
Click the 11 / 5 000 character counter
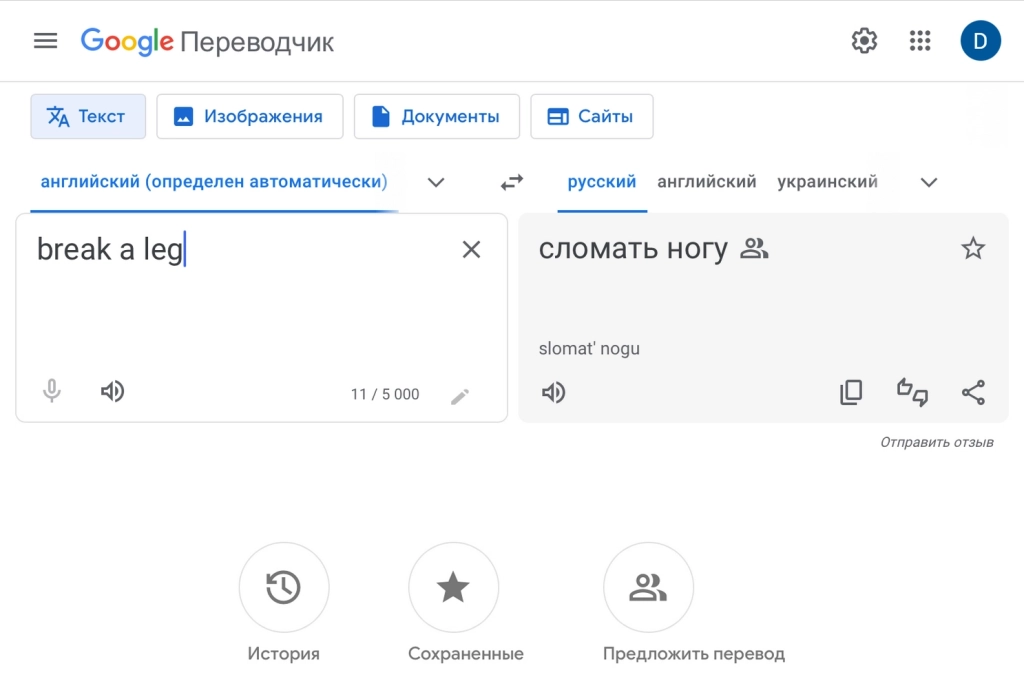click(385, 394)
